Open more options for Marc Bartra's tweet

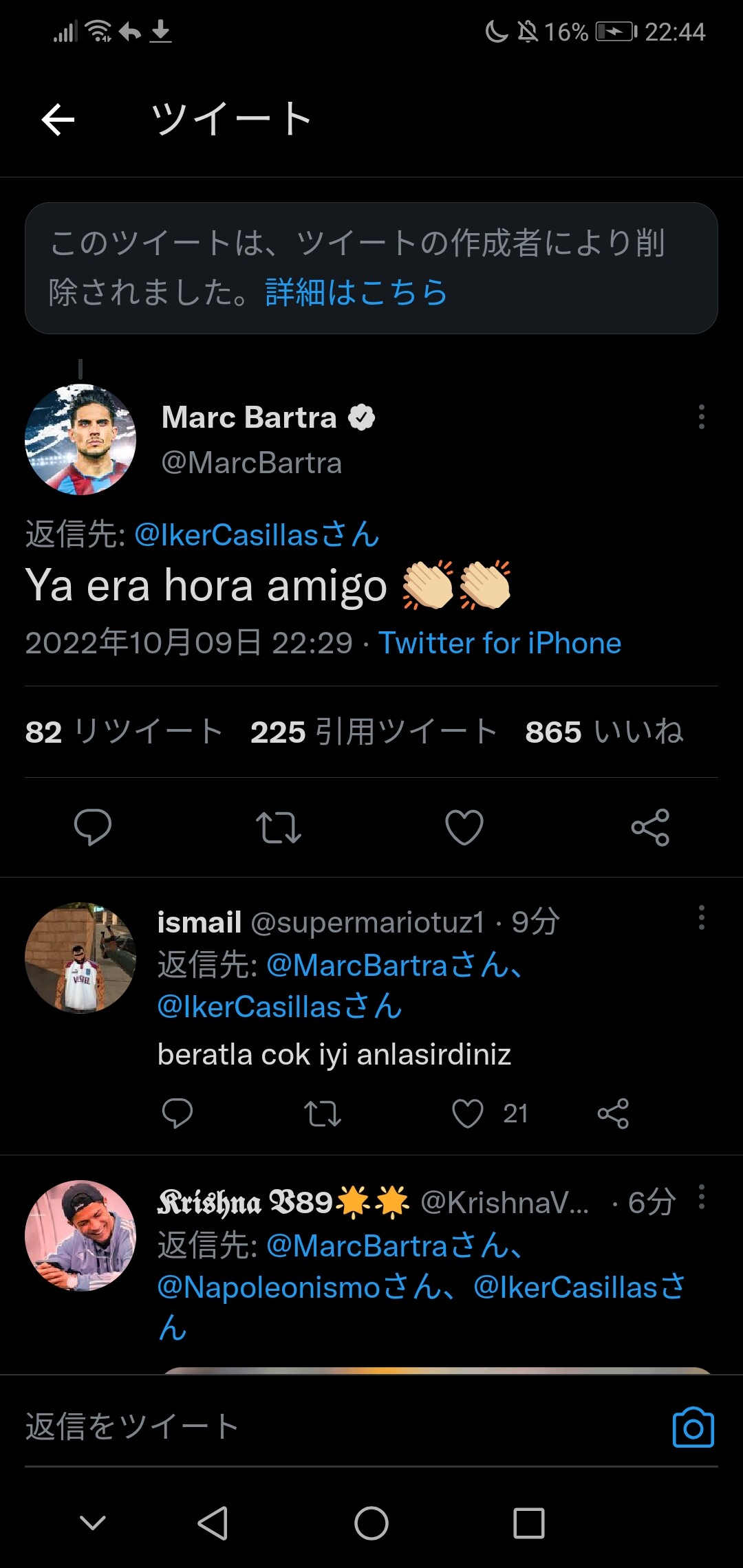click(701, 417)
